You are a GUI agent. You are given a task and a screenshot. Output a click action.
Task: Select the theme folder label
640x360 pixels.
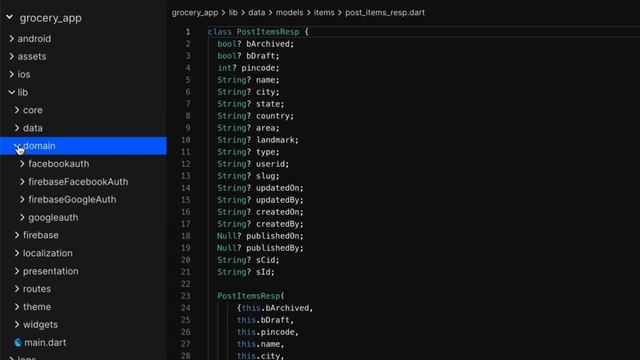[x=37, y=307]
